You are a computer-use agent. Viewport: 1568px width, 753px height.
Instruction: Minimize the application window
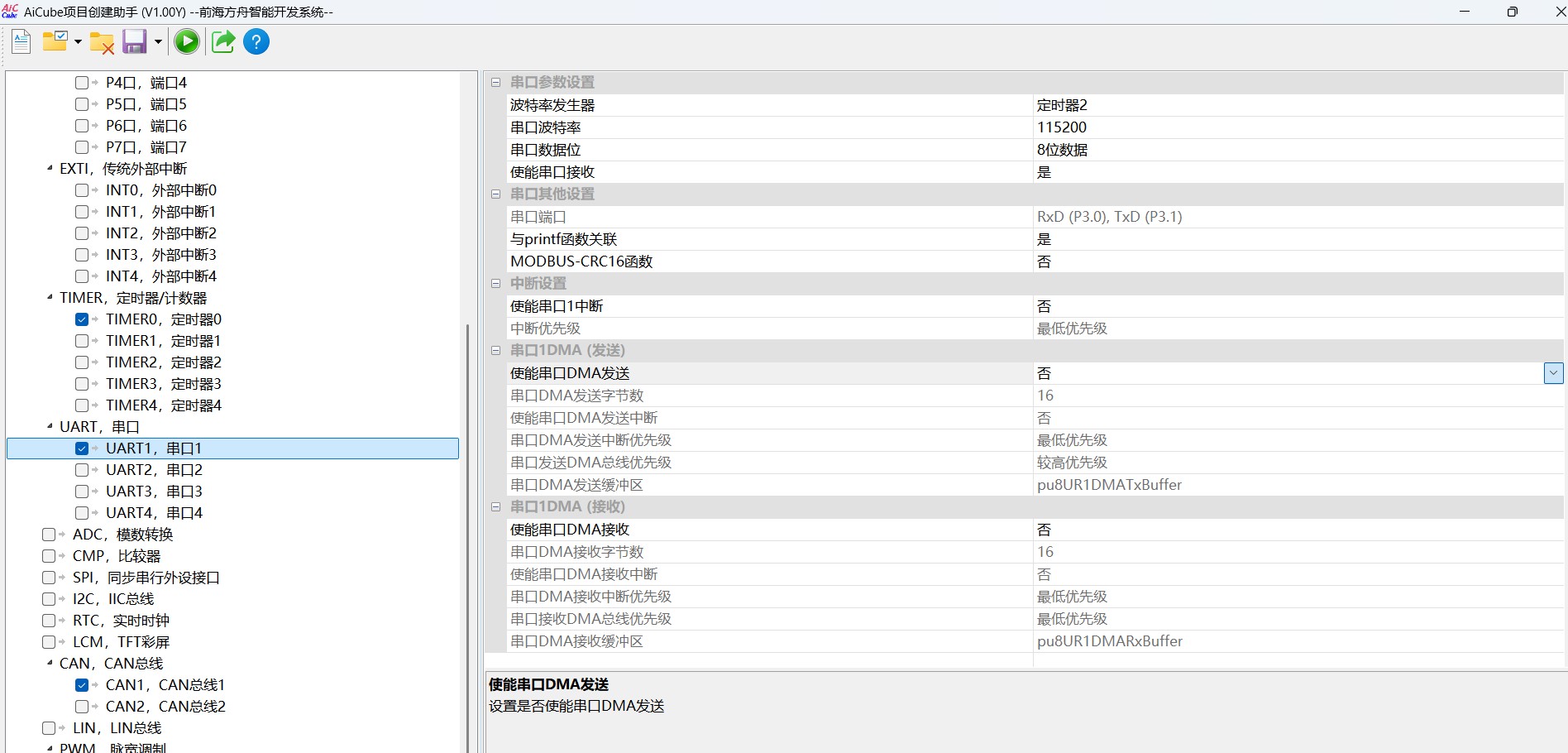[x=1465, y=12]
